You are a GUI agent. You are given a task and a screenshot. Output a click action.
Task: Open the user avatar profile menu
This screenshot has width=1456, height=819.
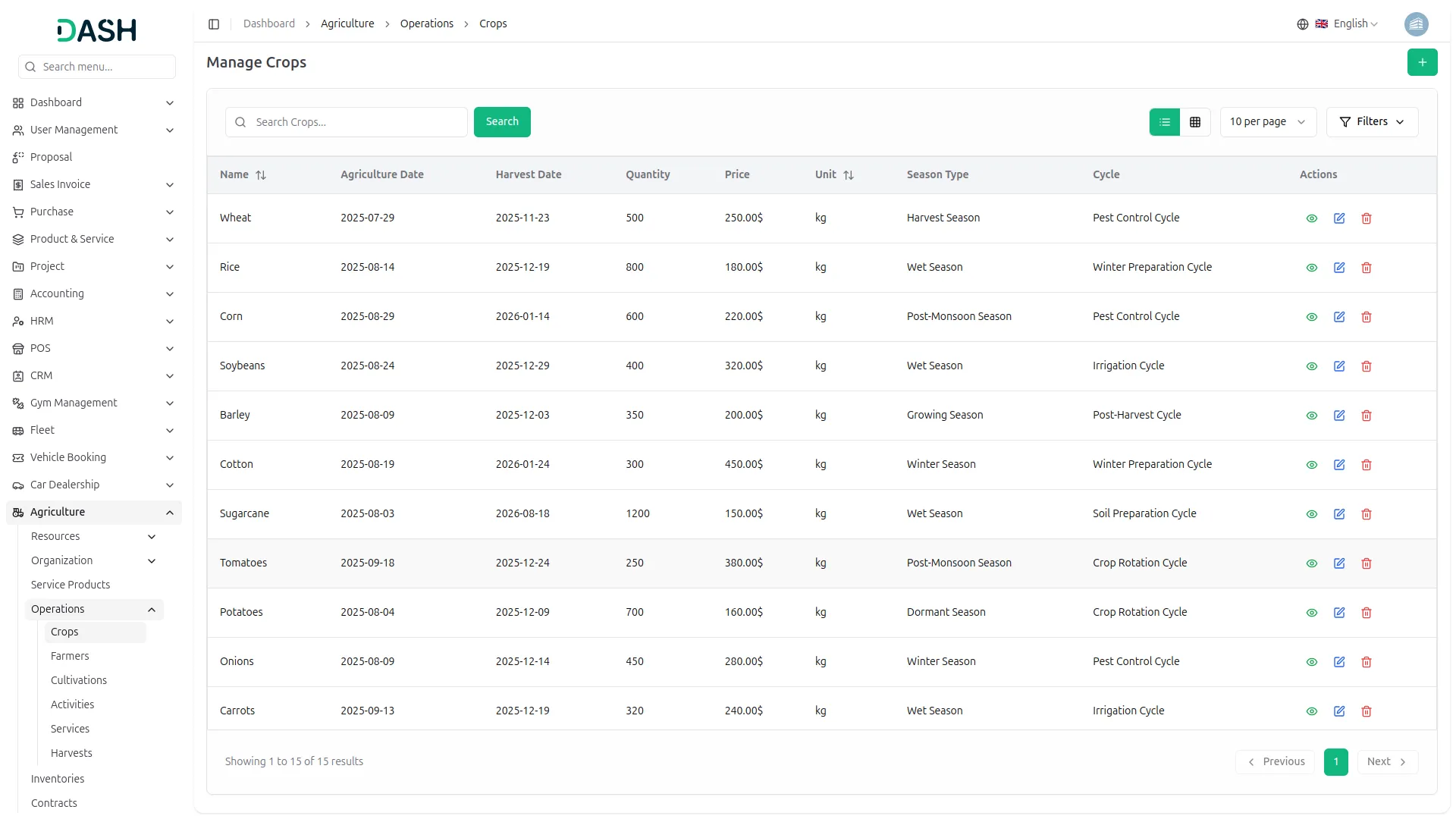1416,24
